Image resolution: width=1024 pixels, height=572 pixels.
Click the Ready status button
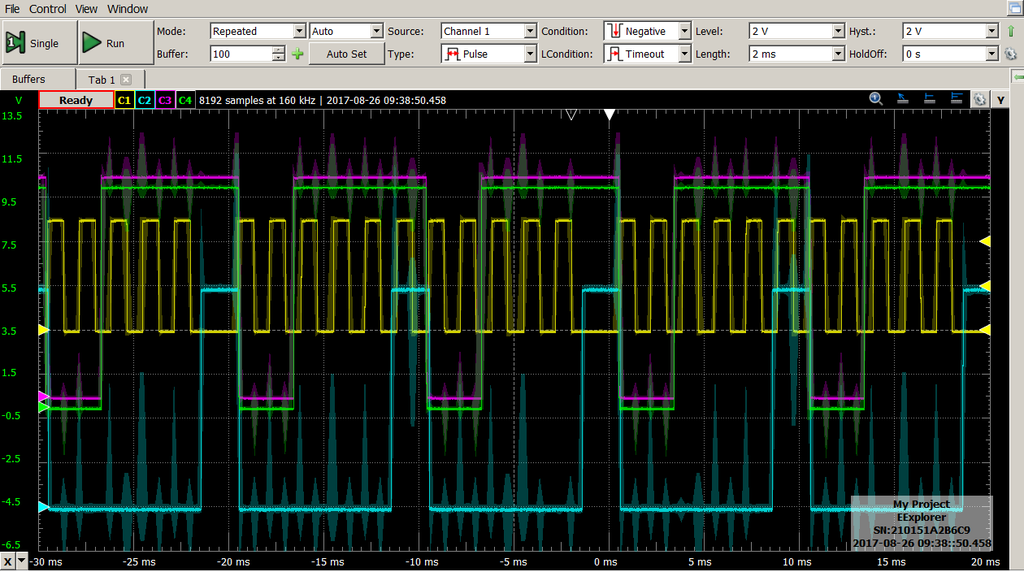[x=76, y=100]
